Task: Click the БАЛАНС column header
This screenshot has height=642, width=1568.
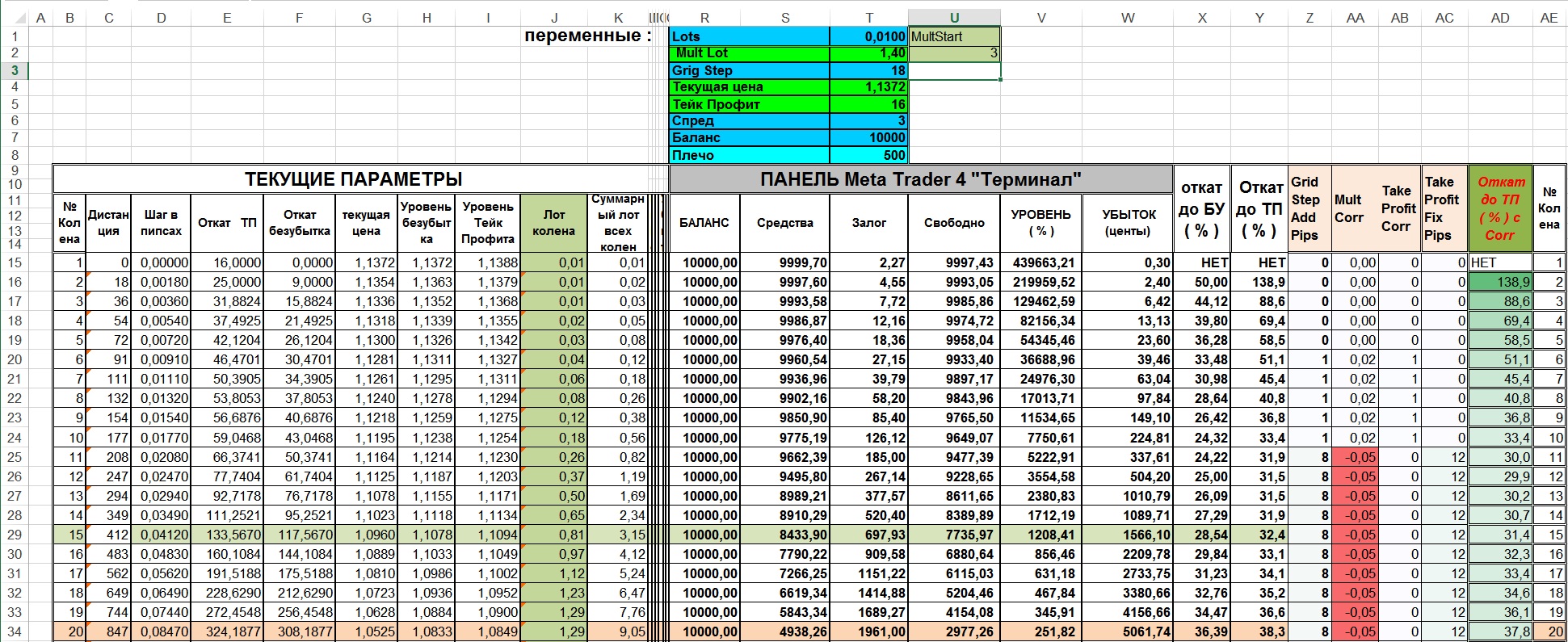Action: [704, 223]
